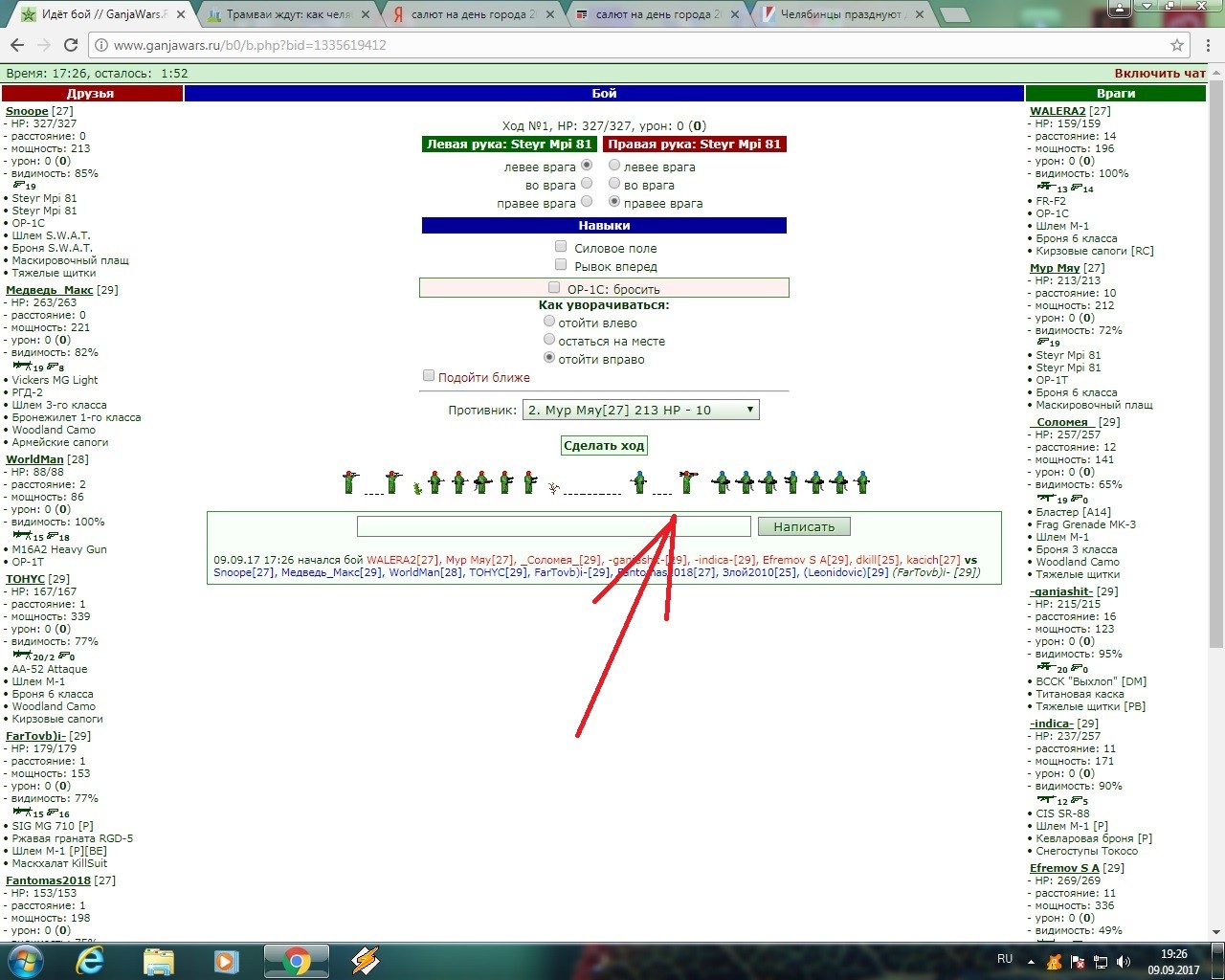Viewport: 1225px width, 980px height.
Task: Click Snoope's weapon icon with ammo 19
Action: click(x=19, y=185)
